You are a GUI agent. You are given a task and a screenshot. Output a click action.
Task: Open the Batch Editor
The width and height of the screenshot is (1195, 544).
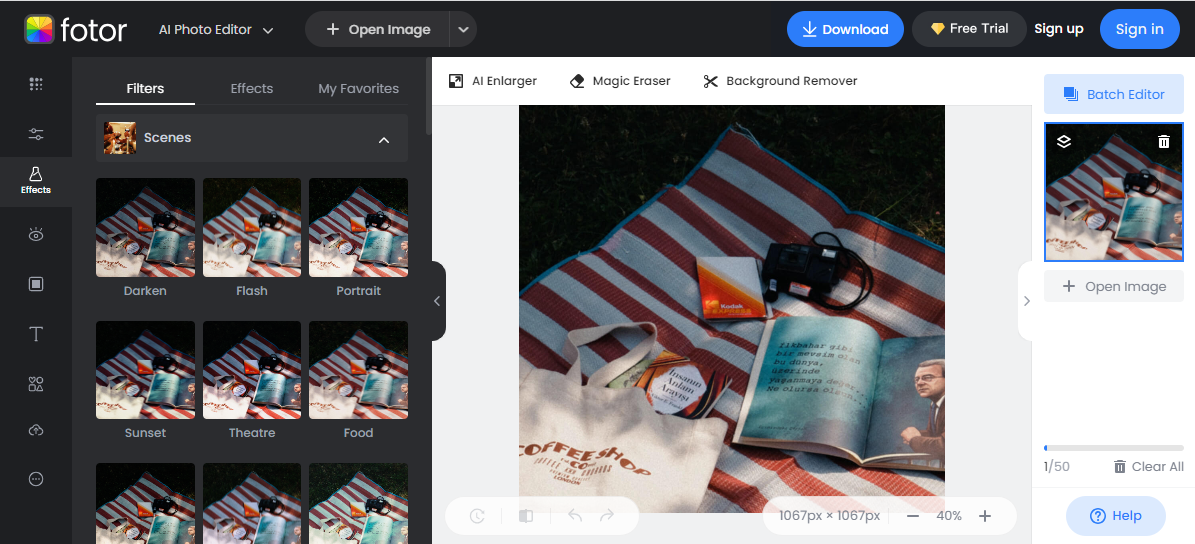point(1113,94)
